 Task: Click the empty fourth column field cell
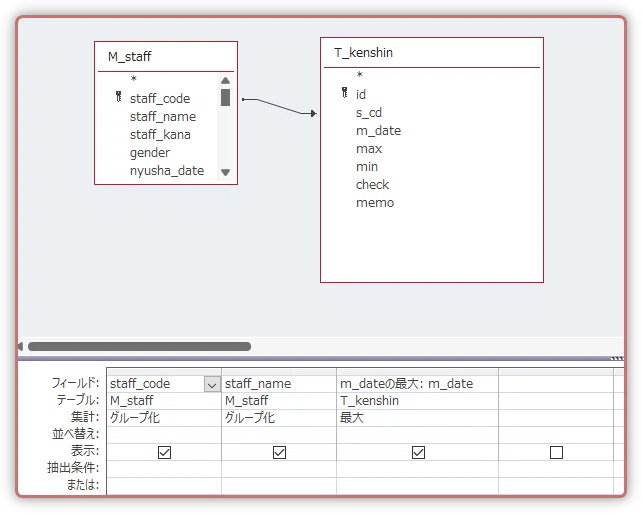(556, 384)
